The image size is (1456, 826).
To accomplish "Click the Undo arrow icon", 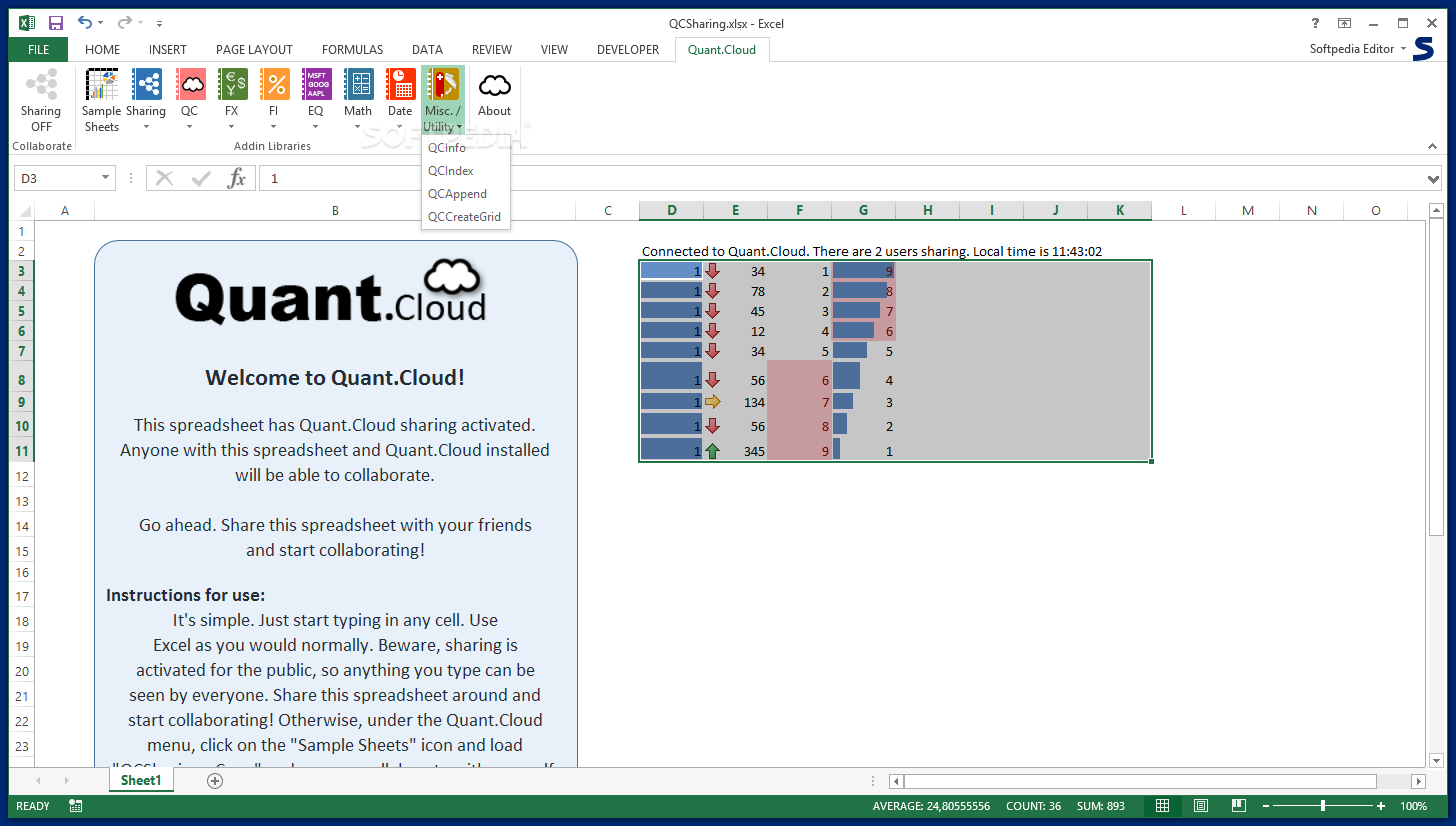I will click(86, 22).
